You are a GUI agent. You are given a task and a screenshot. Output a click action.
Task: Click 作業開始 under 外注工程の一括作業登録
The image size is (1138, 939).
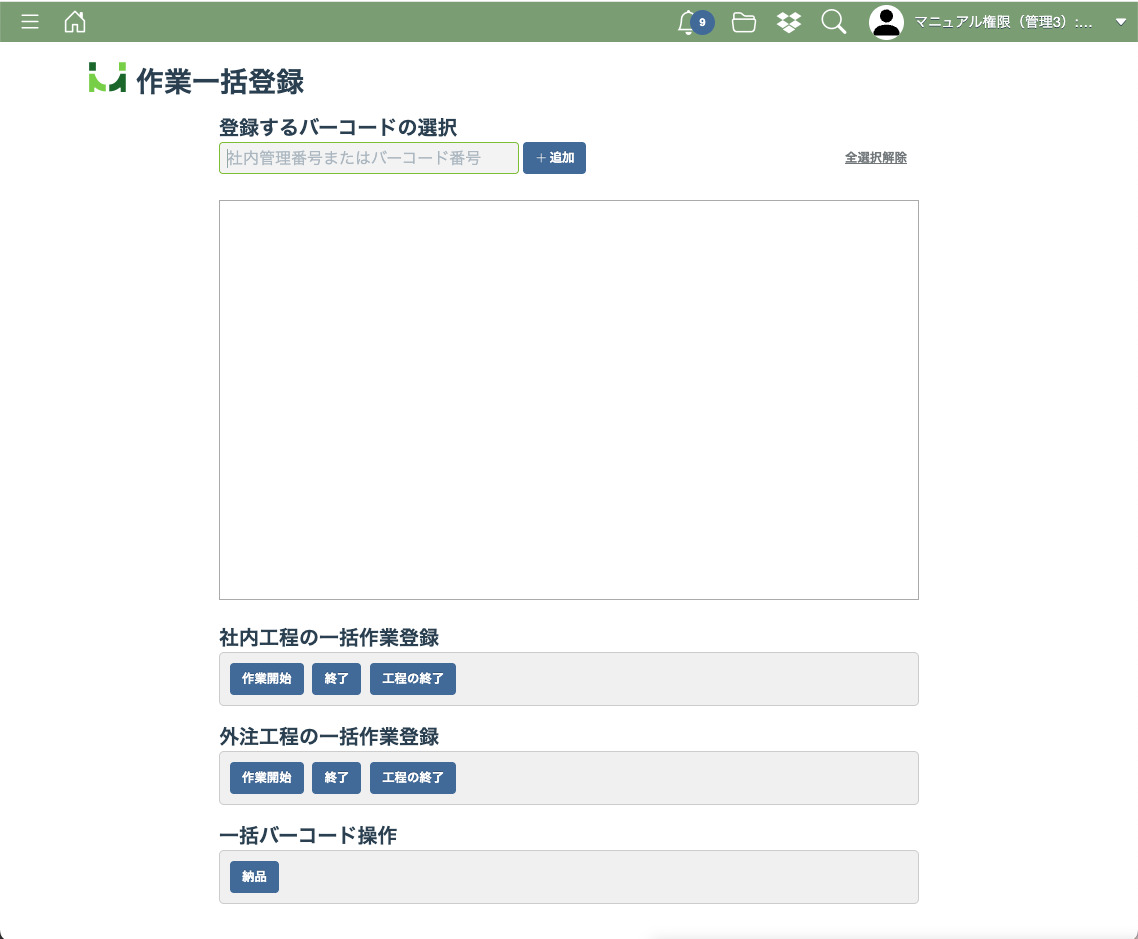click(x=266, y=777)
